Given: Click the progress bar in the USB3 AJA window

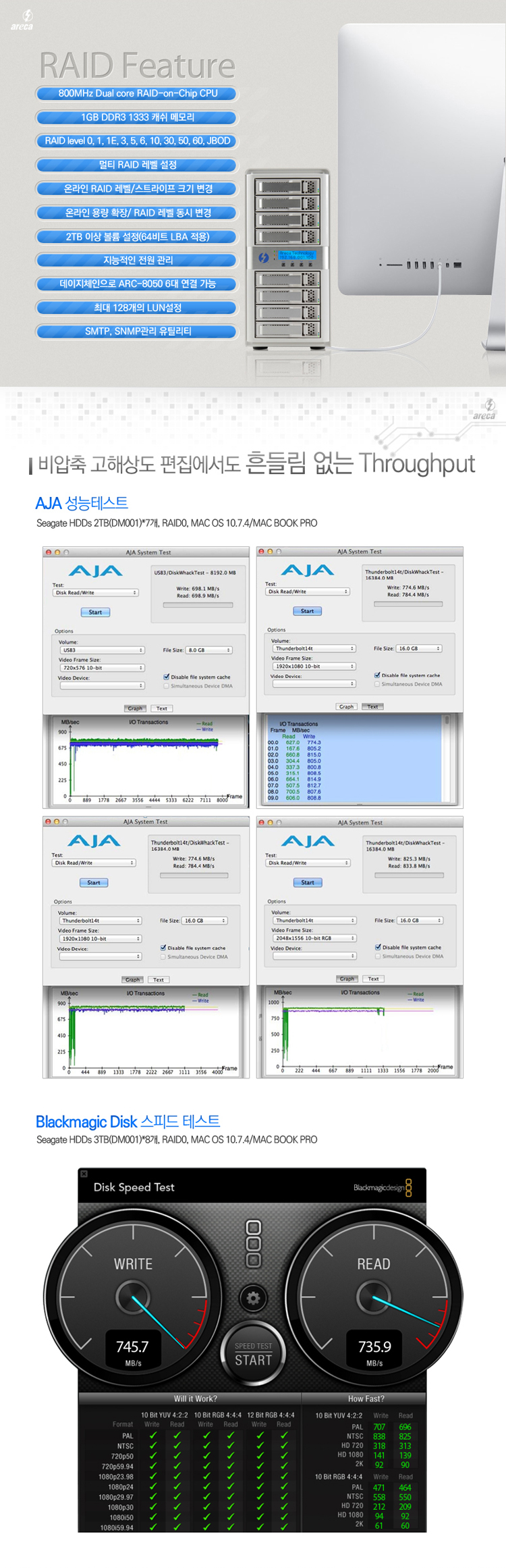Looking at the screenshot, I should pos(198,605).
